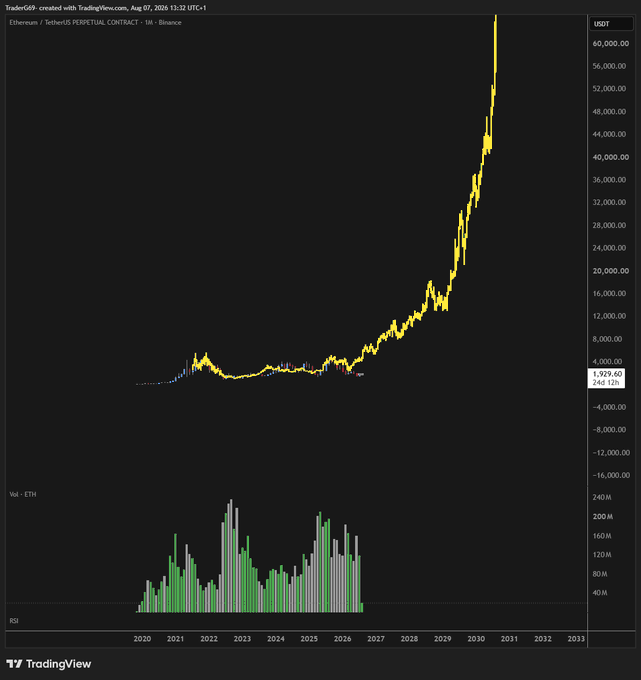Image resolution: width=641 pixels, height=680 pixels.
Task: Click the 60,000.00 price axis label
Action: coord(611,43)
